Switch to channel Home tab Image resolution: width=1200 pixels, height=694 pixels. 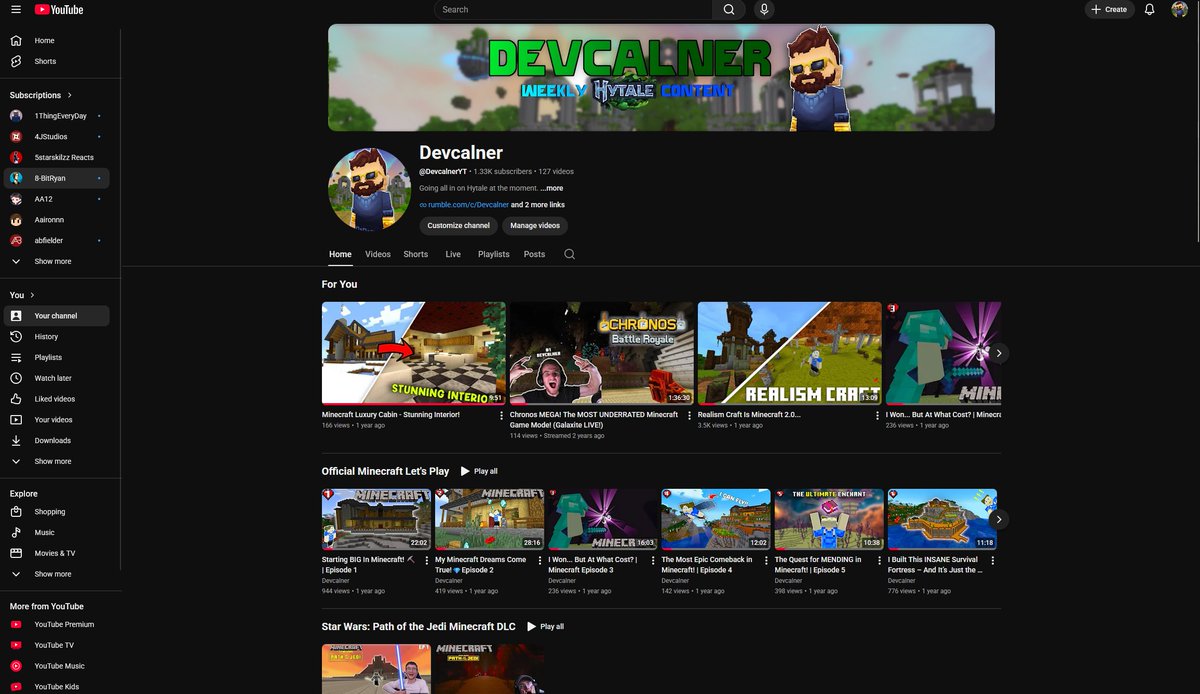tap(340, 254)
